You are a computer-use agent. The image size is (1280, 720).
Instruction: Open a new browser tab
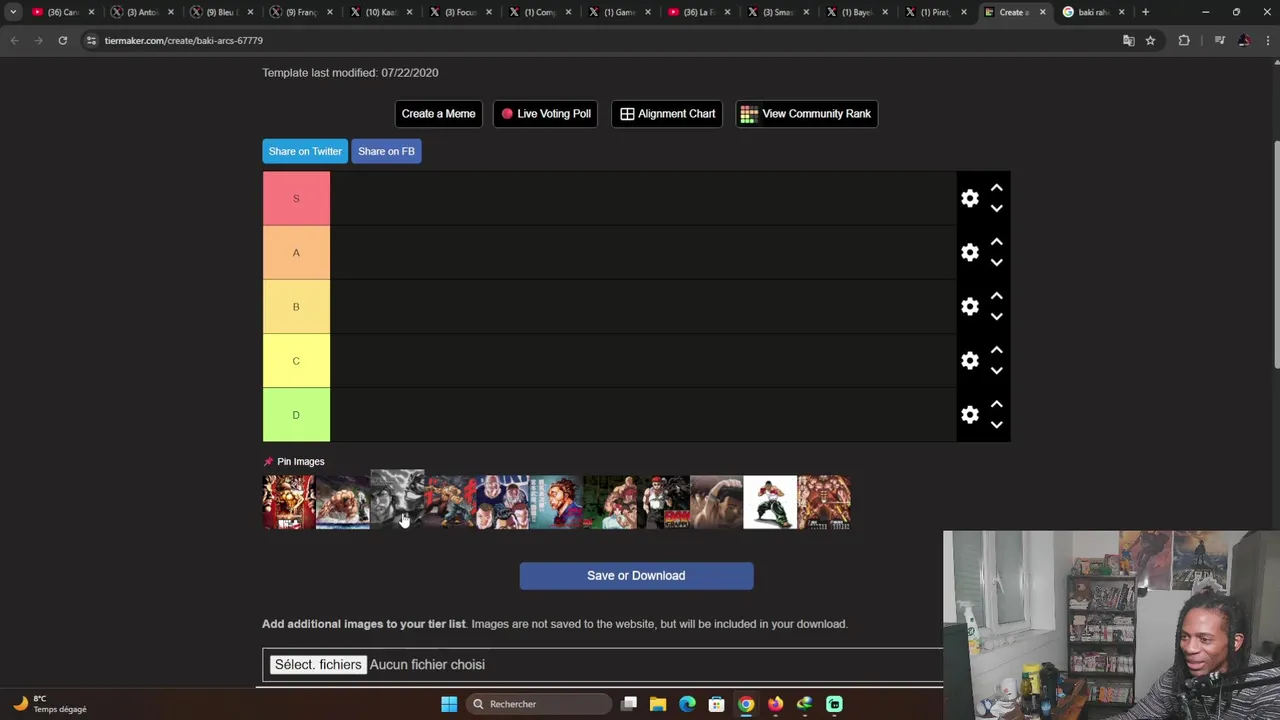[1146, 12]
